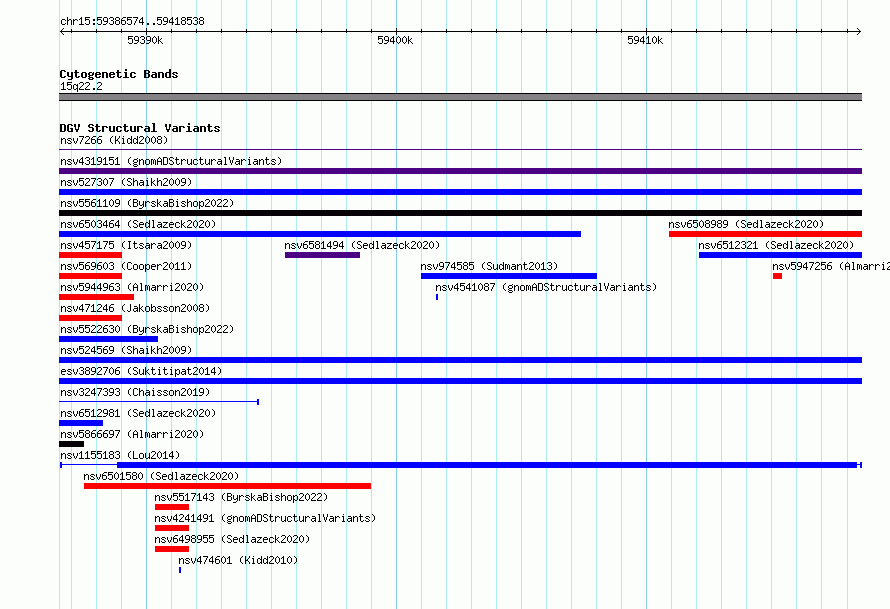
Task: Click nsv5561109 (ByrskaBishop2022) label
Action: click(x=147, y=203)
